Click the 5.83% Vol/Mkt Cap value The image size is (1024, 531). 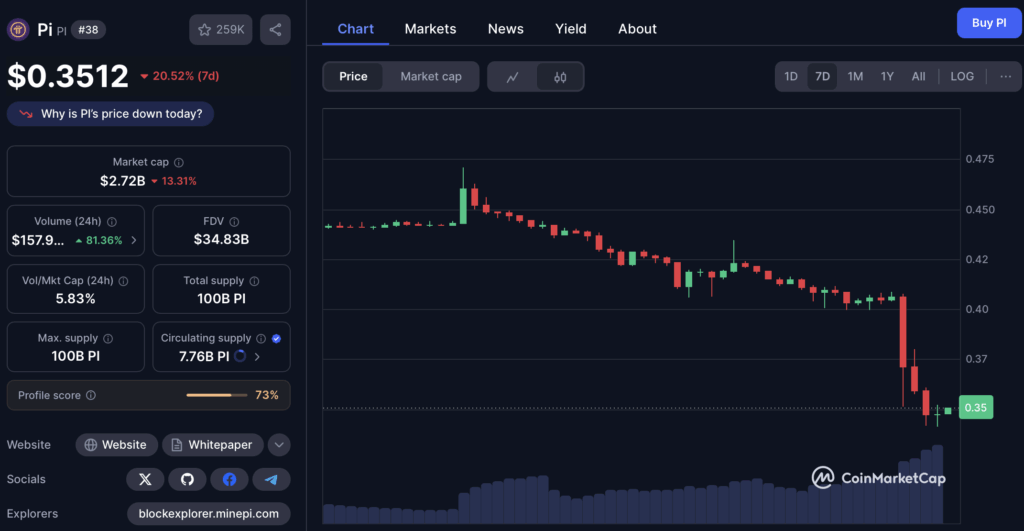pos(76,298)
